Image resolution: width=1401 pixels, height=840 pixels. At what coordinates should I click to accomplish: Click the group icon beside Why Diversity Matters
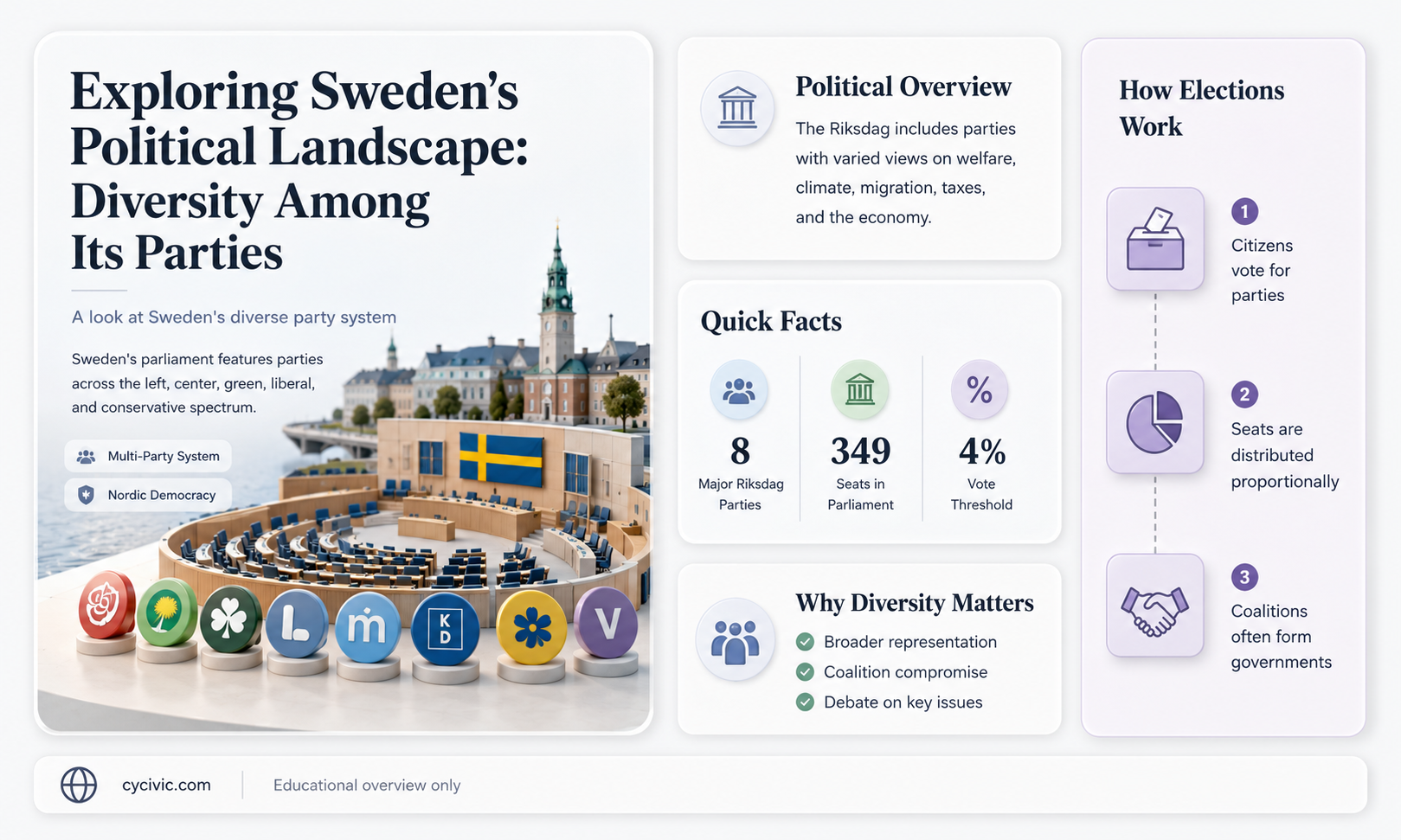click(736, 641)
